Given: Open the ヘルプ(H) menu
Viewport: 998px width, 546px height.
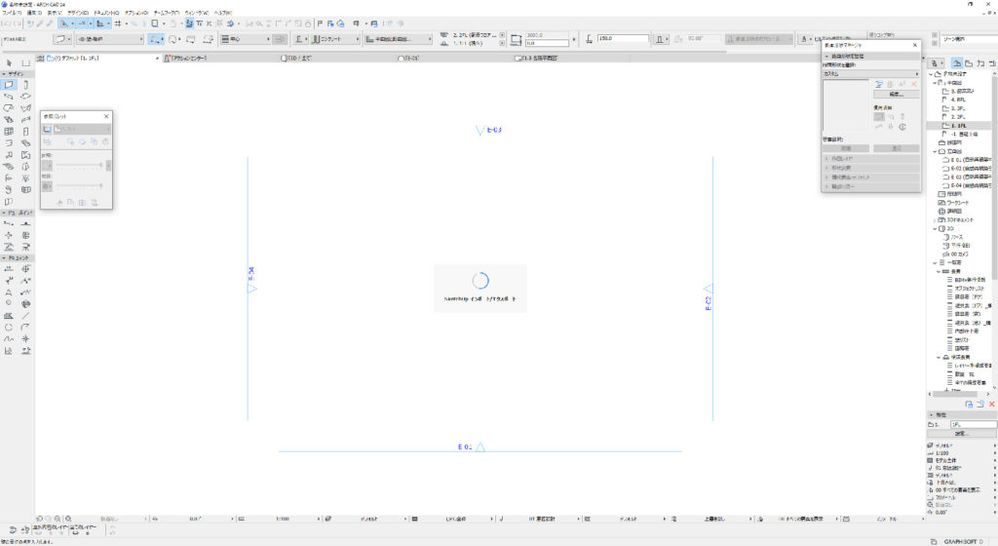Looking at the screenshot, I should [x=223, y=13].
